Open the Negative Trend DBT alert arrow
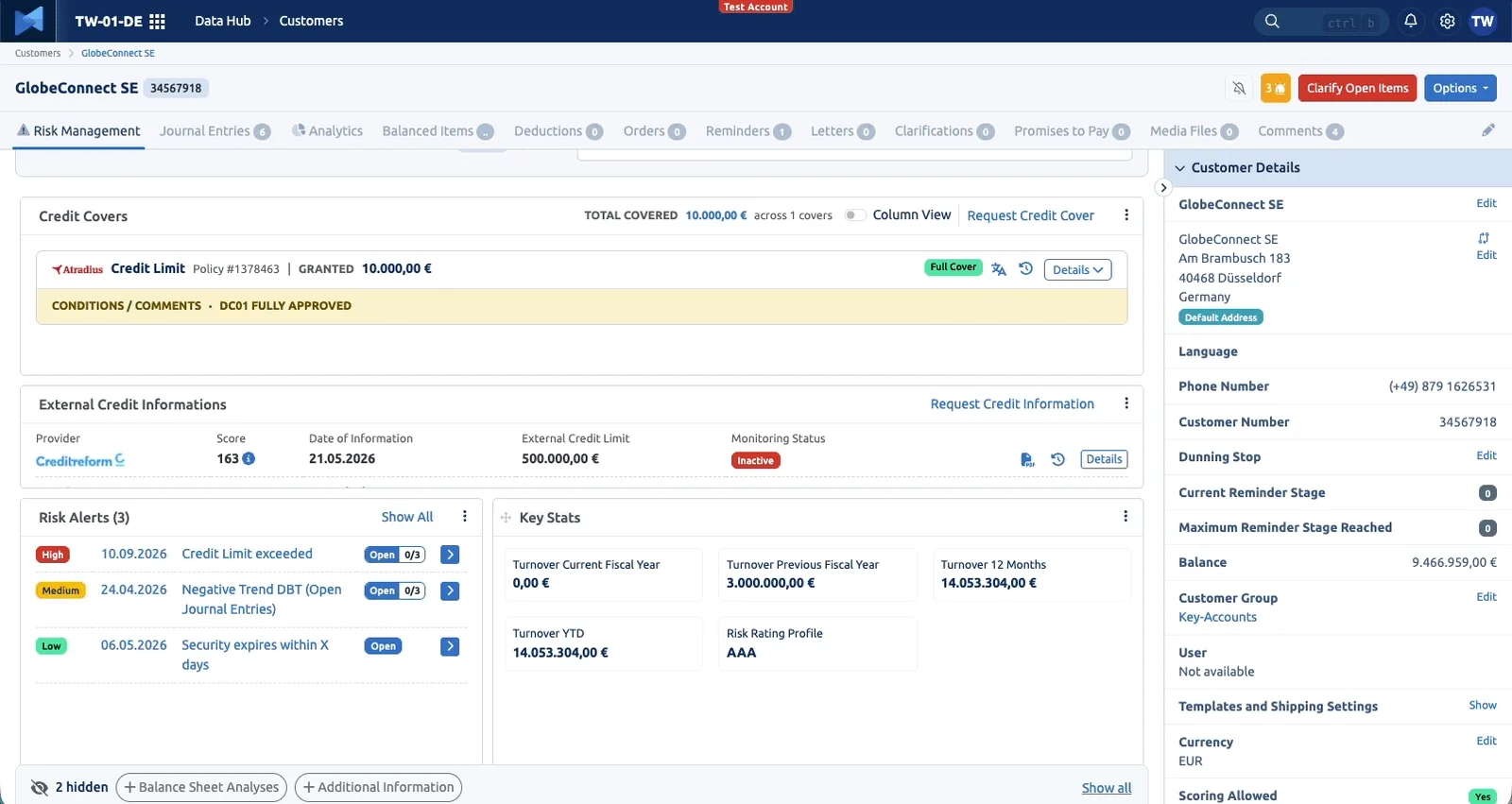Image resolution: width=1512 pixels, height=804 pixels. click(x=450, y=590)
